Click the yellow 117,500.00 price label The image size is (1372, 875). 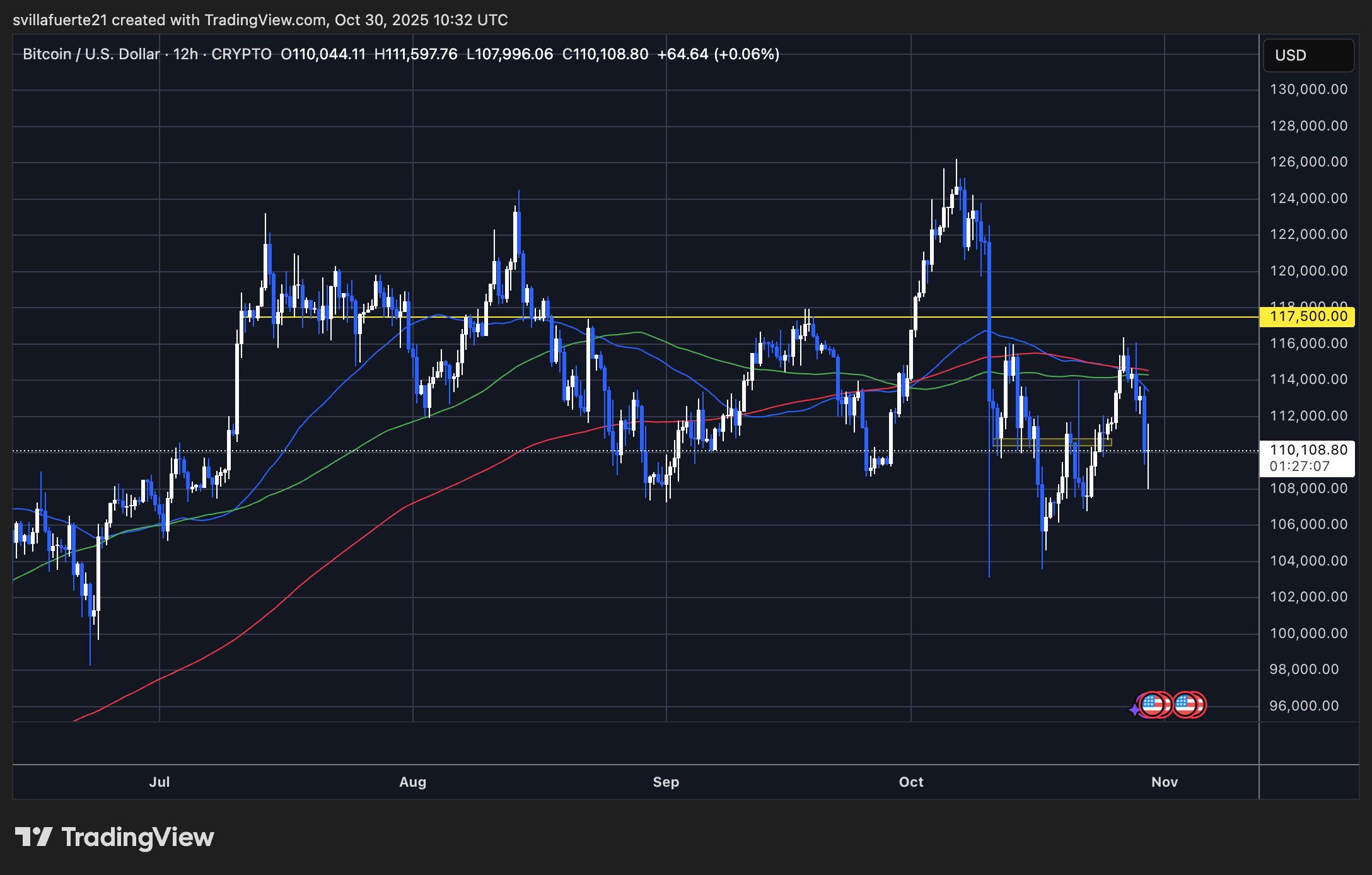point(1308,316)
